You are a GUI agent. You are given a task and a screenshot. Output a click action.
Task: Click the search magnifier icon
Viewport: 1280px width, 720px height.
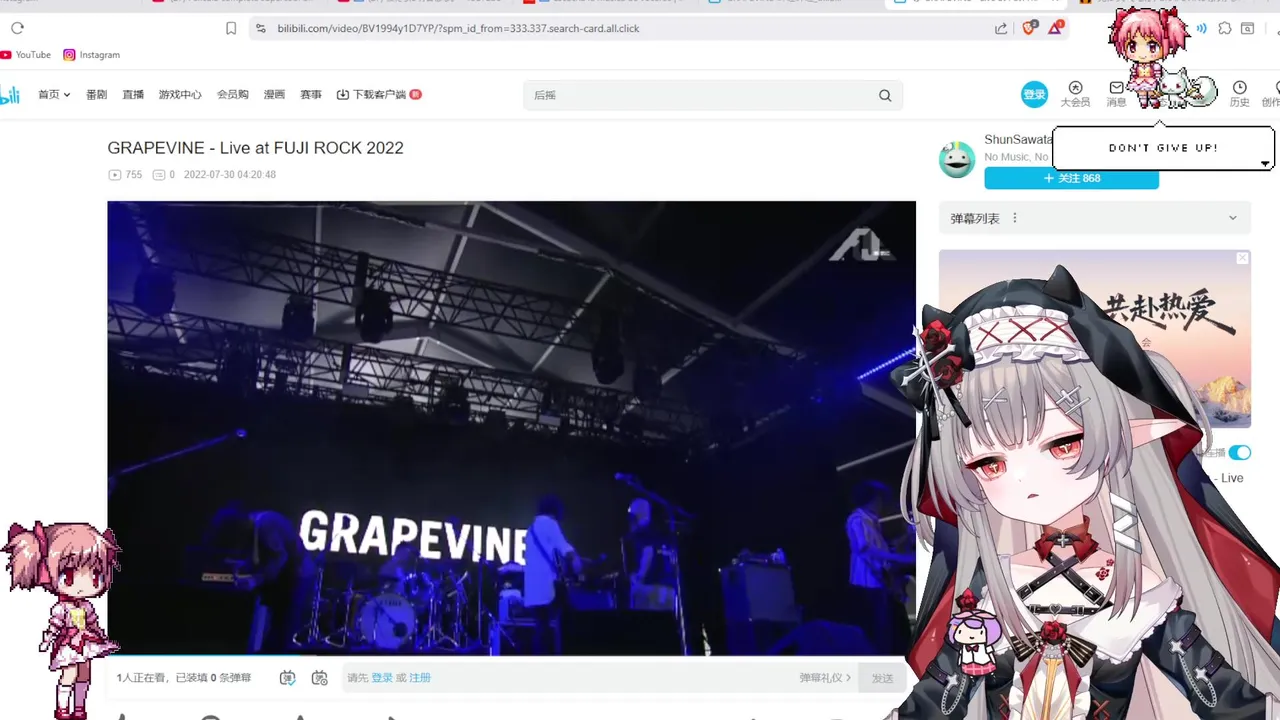tap(885, 95)
